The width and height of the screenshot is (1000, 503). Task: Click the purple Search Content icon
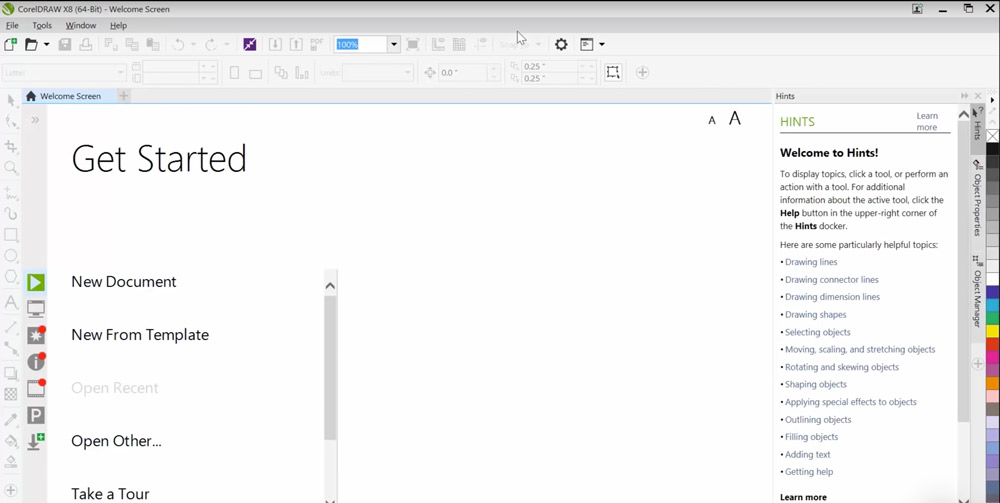coord(250,45)
